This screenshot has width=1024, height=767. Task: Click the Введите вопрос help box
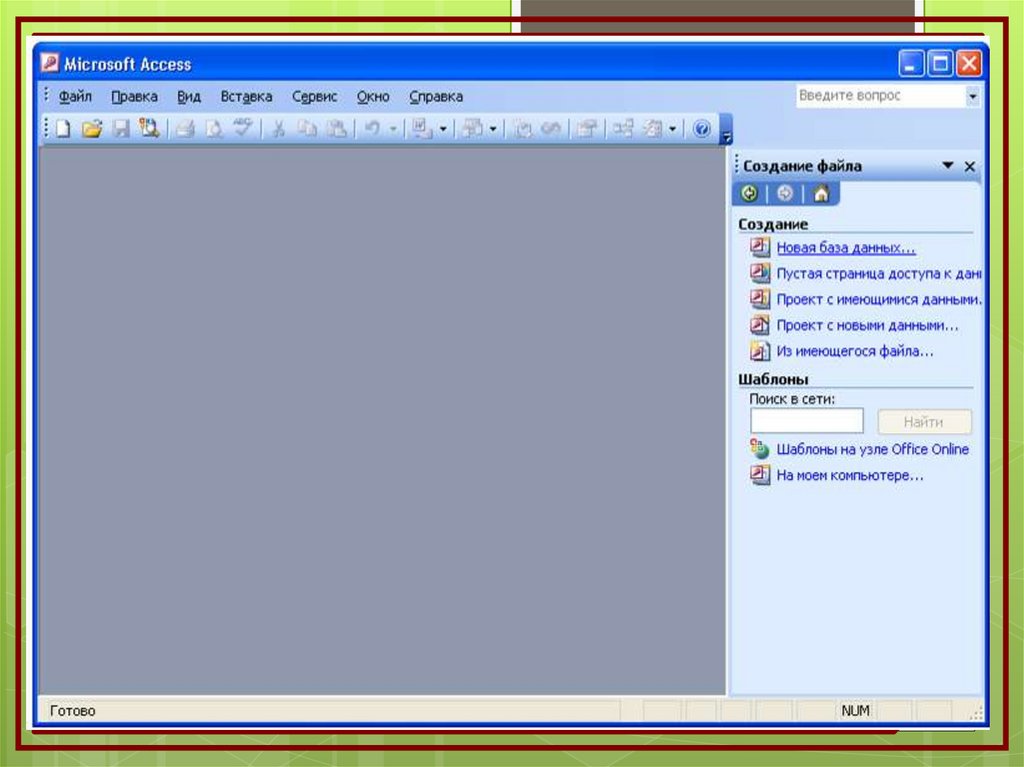pos(880,96)
